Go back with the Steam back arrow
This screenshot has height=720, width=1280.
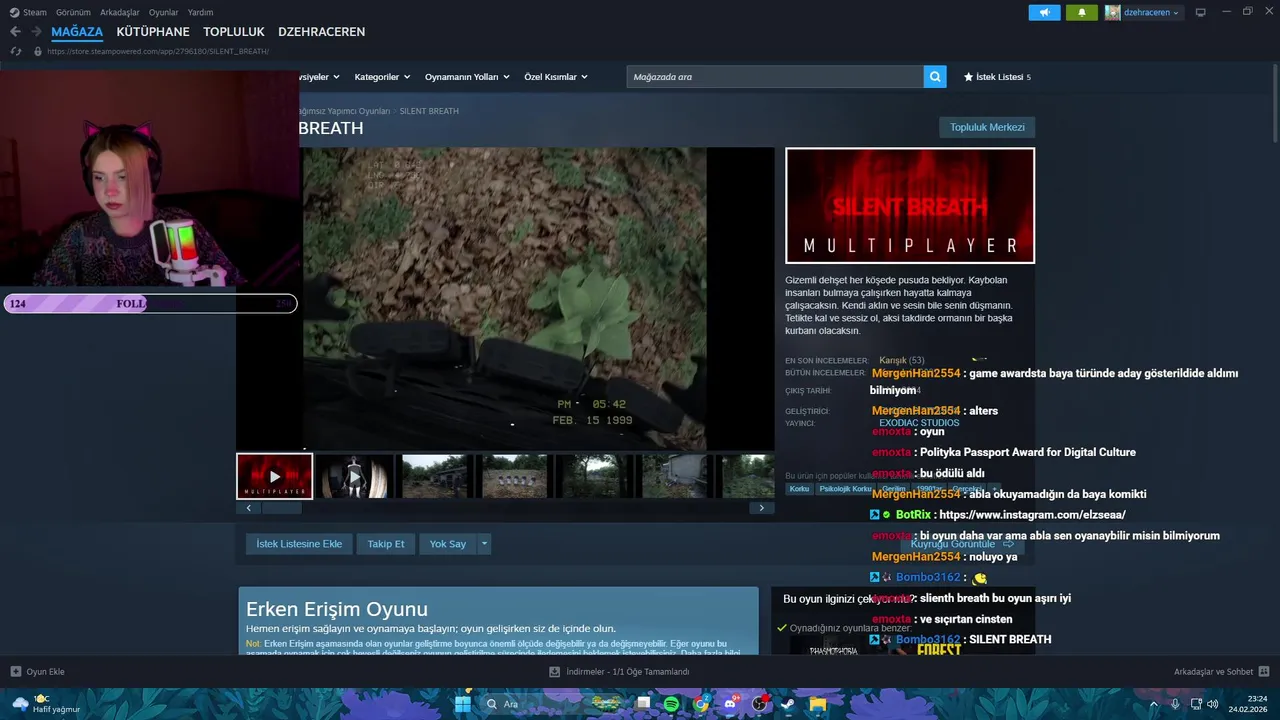(15, 32)
